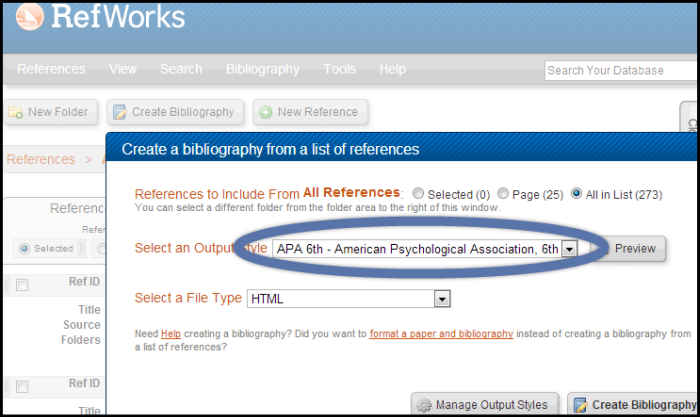Click the toolbar Create Bibliography button
This screenshot has width=700, height=417.
175,112
